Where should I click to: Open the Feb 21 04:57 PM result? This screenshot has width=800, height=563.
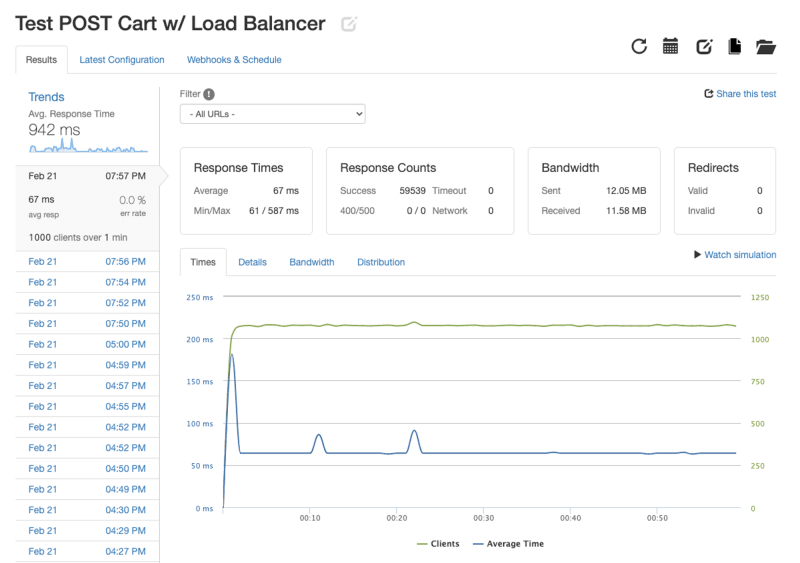pyautogui.click(x=87, y=386)
